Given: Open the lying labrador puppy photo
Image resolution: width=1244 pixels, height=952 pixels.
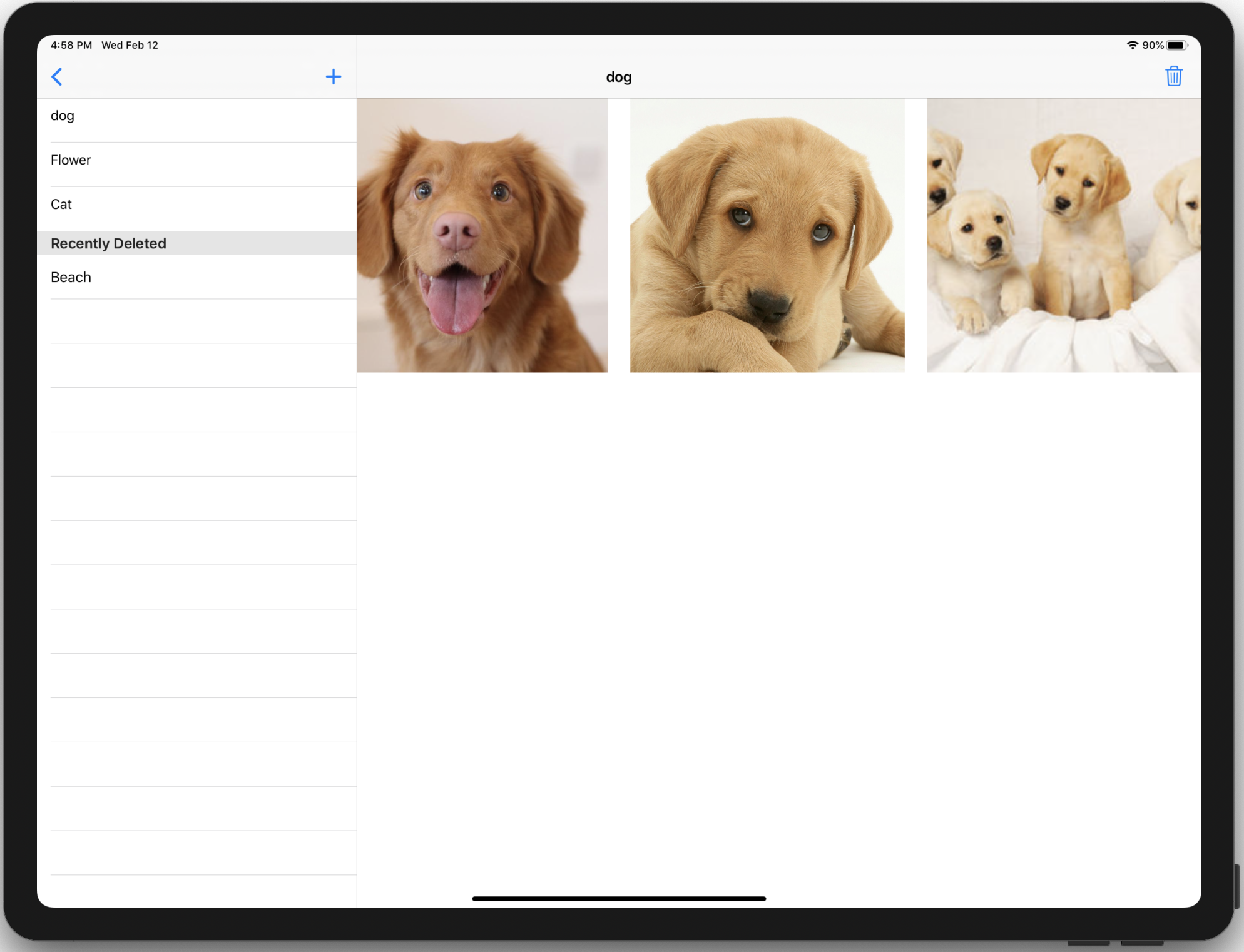Looking at the screenshot, I should point(767,235).
